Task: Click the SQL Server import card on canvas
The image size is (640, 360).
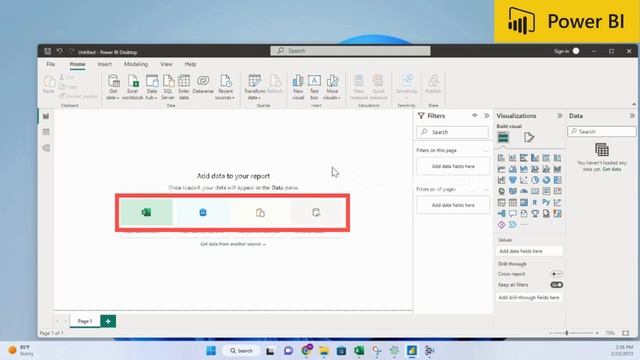Action: pyautogui.click(x=203, y=212)
